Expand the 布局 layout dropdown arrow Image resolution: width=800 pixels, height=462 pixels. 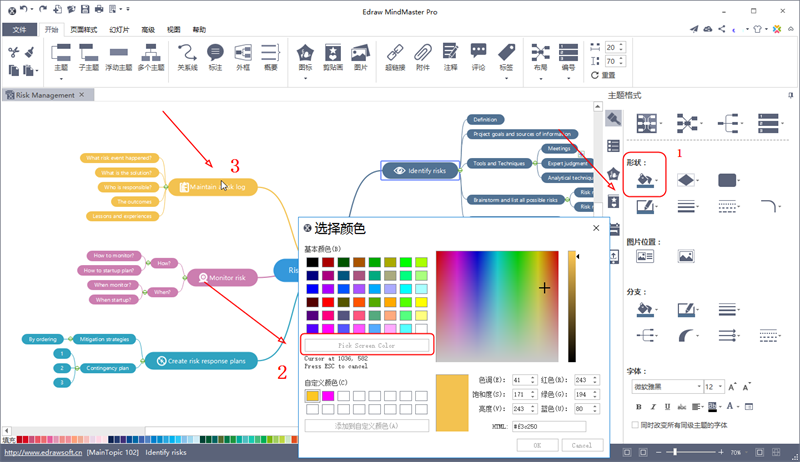[x=540, y=79]
